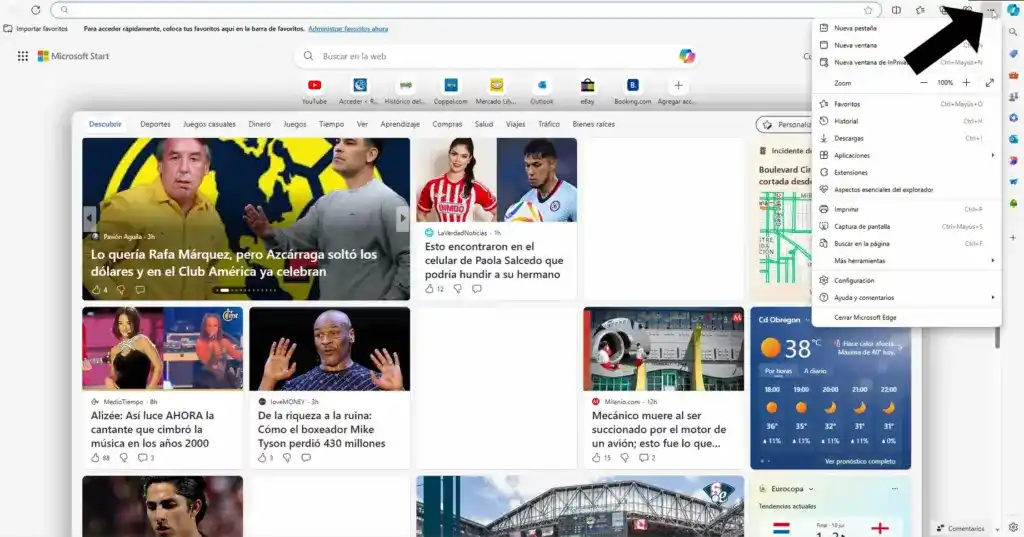Open the Favorites toolbar star-list icon
Image resolution: width=1024 pixels, height=537 pixels.
[920, 10]
